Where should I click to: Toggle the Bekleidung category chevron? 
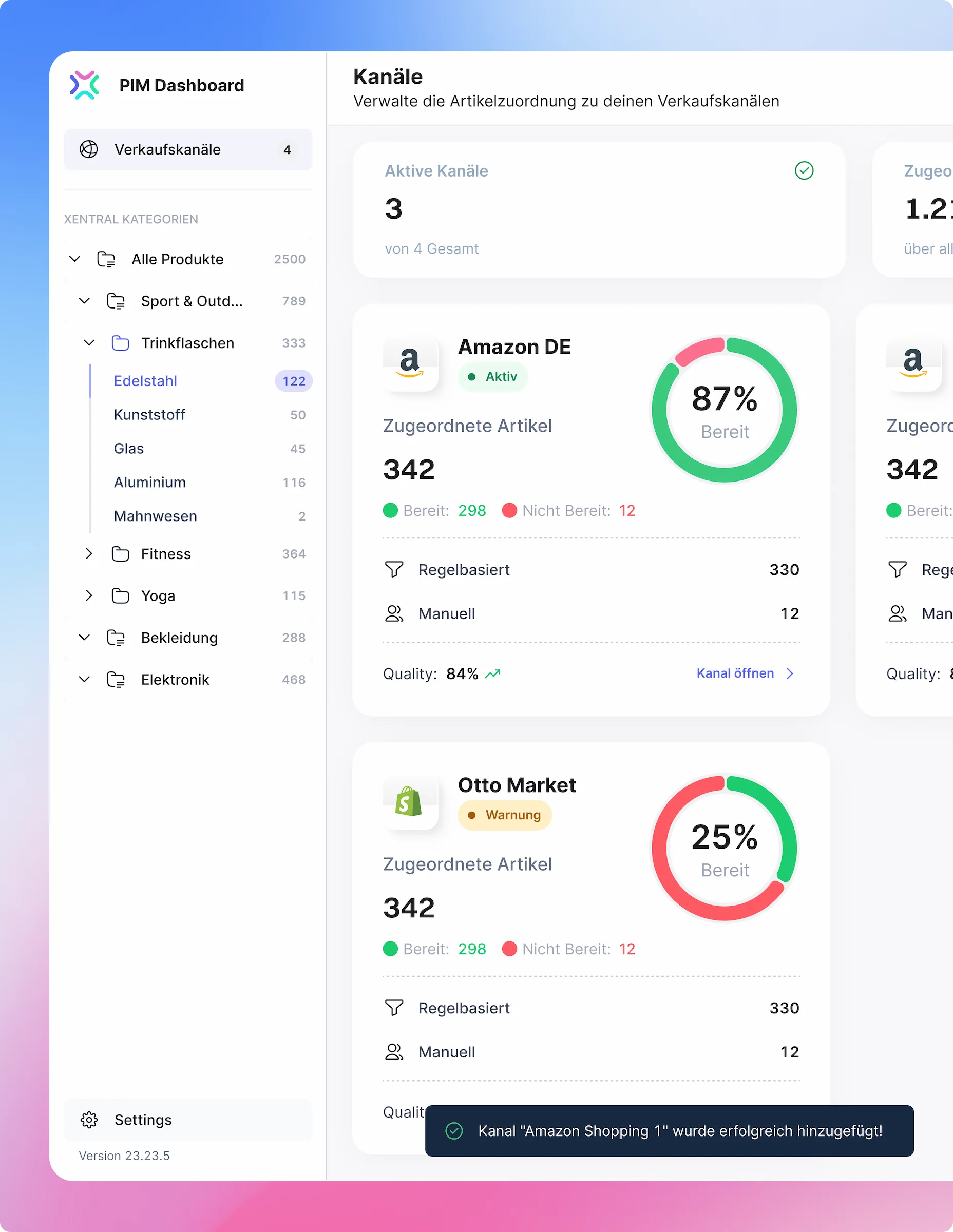84,638
